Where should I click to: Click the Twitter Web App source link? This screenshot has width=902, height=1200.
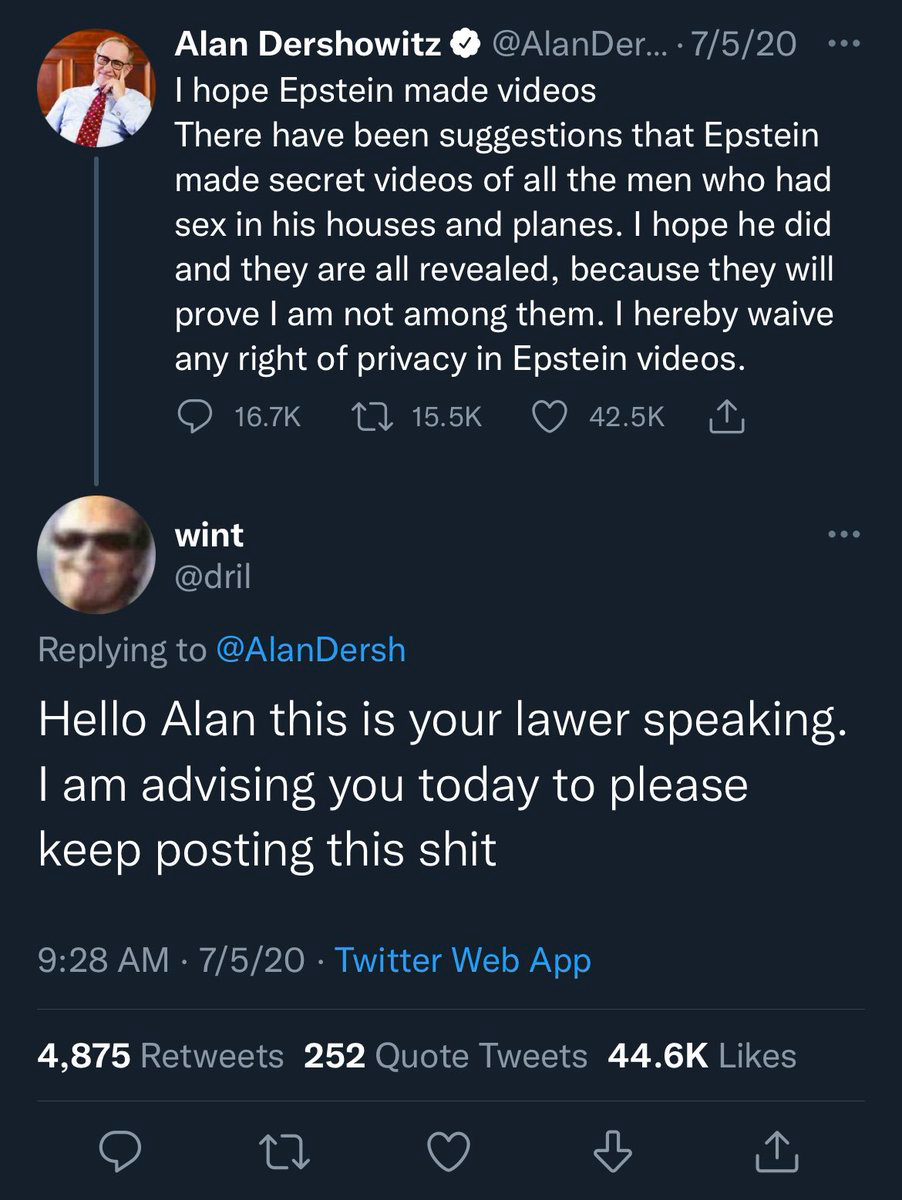(x=462, y=961)
